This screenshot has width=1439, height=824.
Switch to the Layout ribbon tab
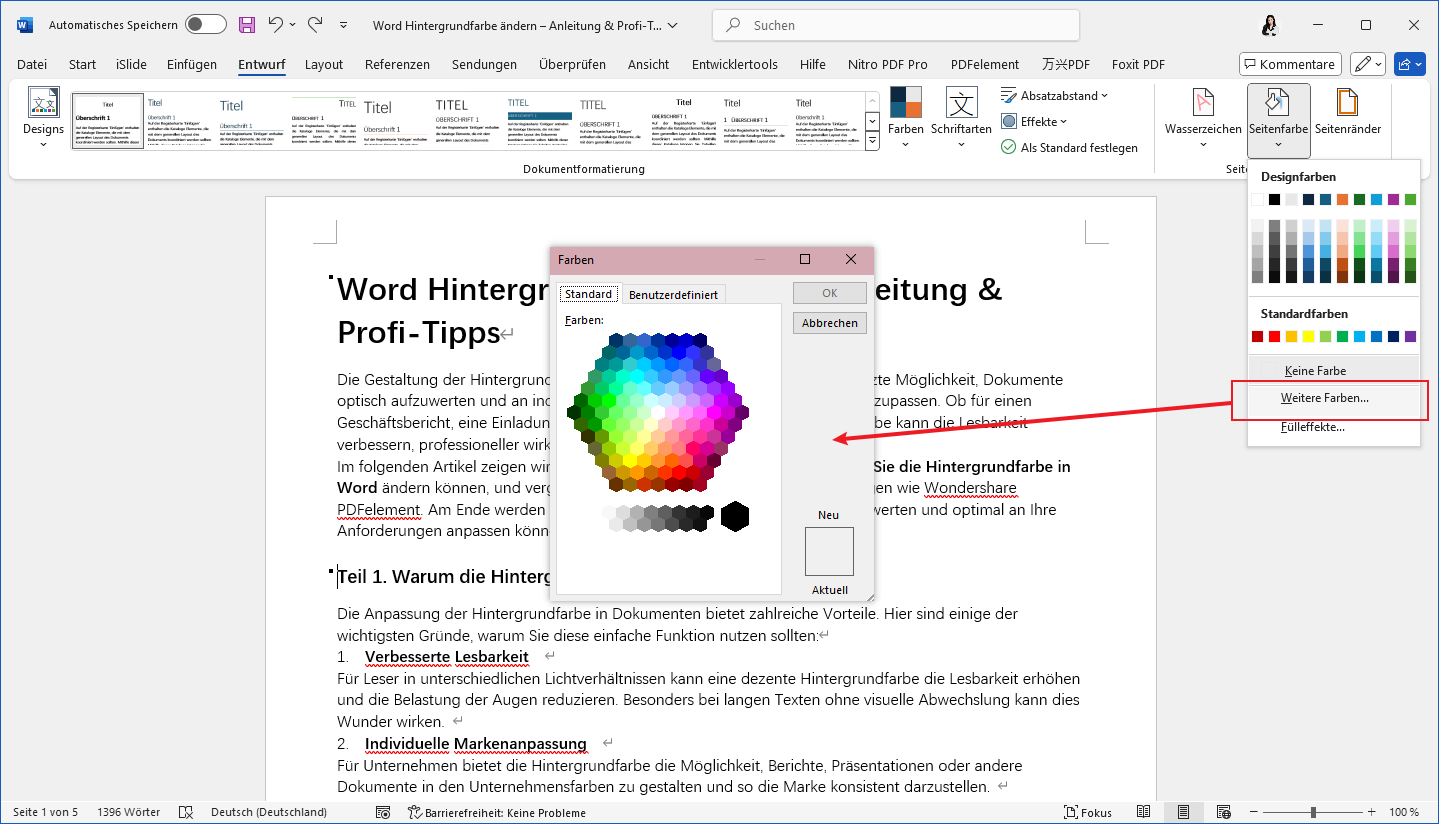click(x=324, y=64)
